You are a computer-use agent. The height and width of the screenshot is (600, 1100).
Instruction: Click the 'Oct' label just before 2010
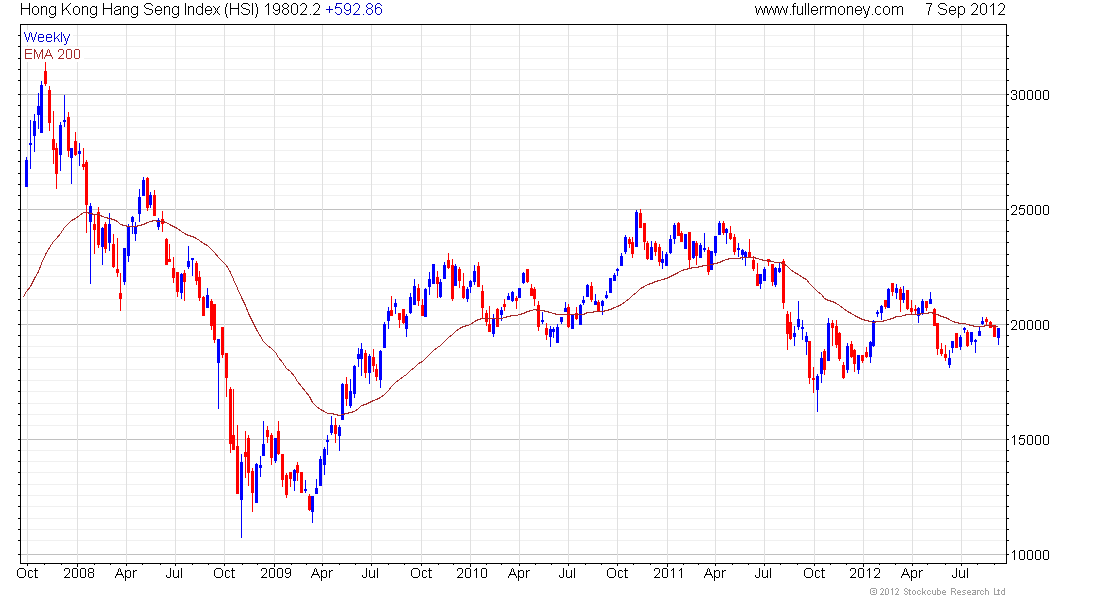coord(421,573)
